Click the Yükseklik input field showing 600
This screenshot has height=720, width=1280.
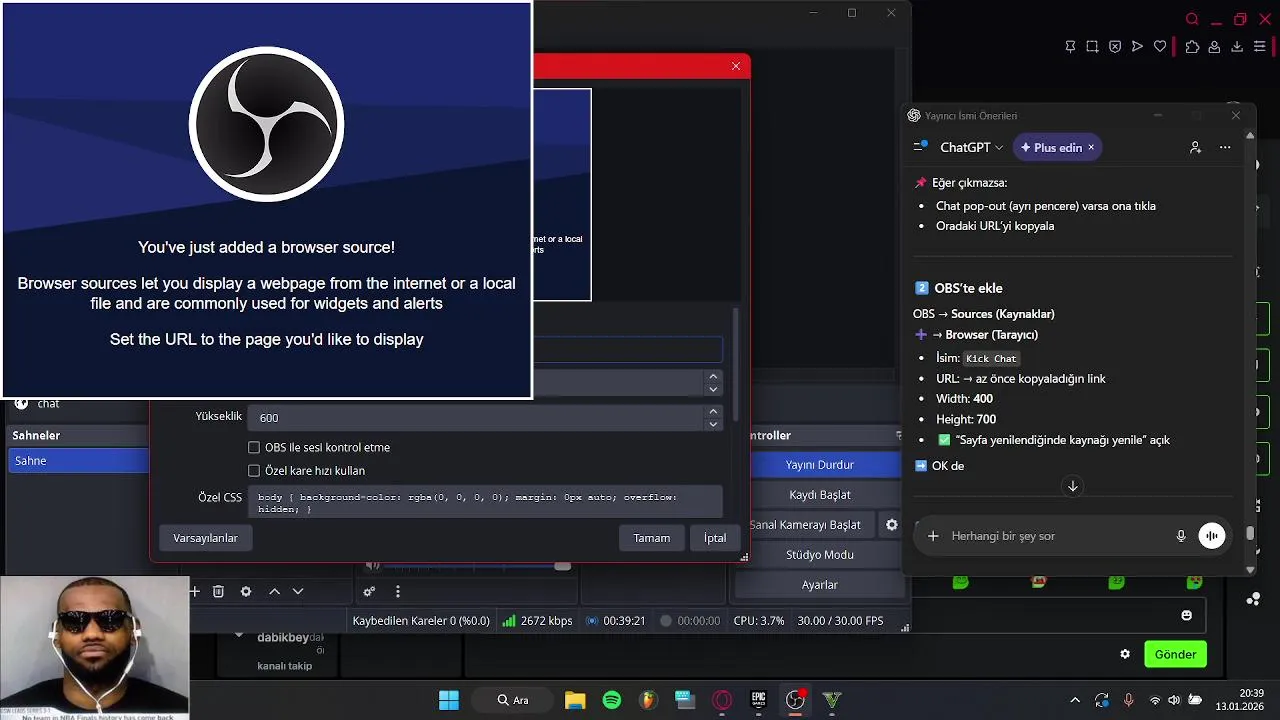(x=477, y=418)
